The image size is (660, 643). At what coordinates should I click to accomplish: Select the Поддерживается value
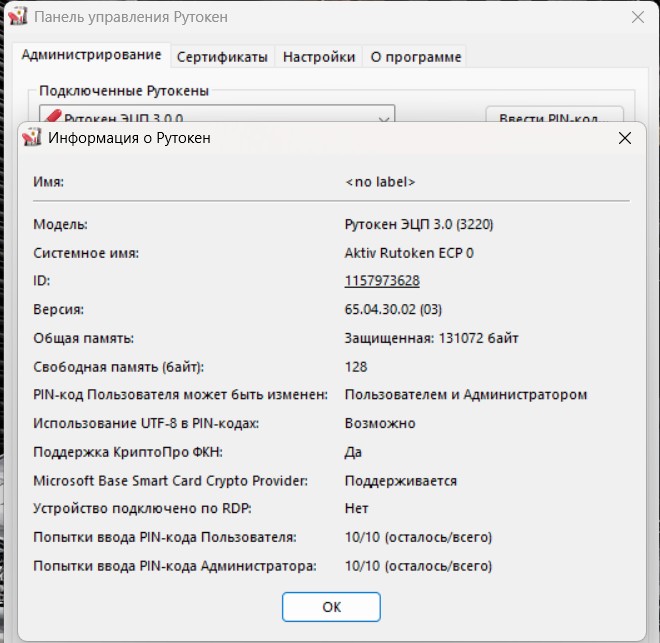click(401, 481)
